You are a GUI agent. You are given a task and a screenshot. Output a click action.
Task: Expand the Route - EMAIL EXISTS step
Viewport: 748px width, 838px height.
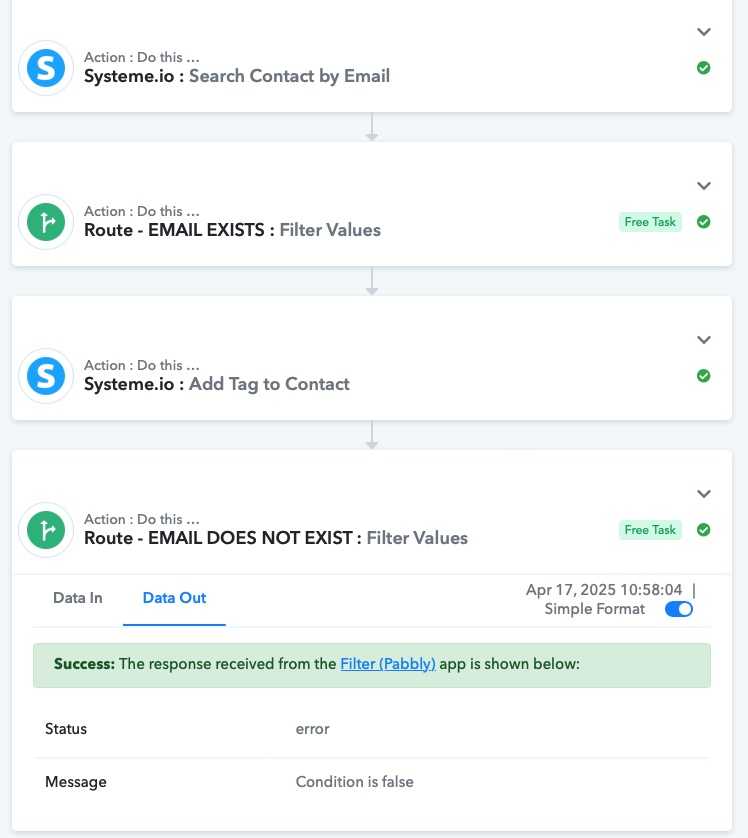point(704,186)
